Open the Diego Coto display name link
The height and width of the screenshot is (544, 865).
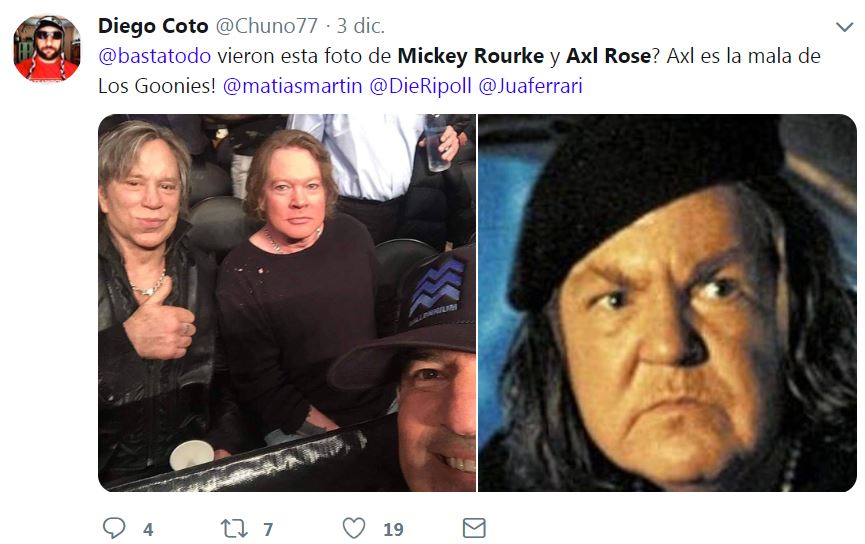[x=153, y=26]
